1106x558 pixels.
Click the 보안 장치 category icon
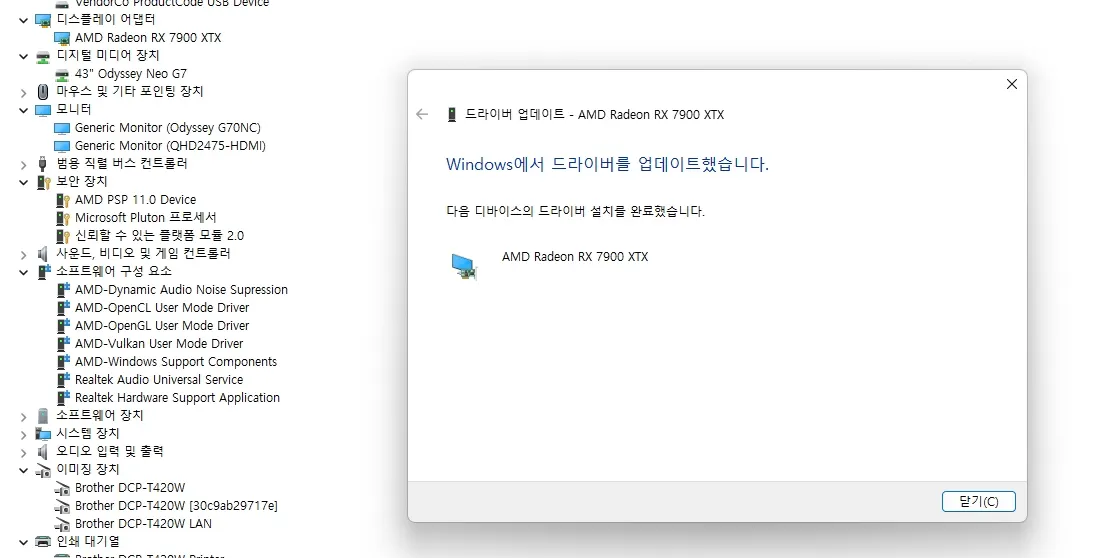(44, 182)
